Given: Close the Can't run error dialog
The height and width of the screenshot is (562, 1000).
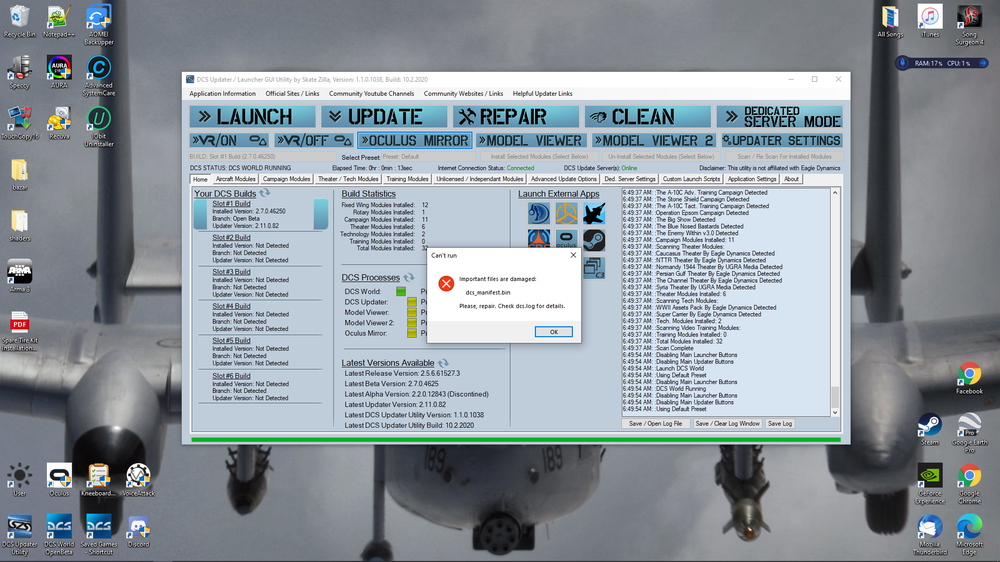Looking at the screenshot, I should 573,255.
